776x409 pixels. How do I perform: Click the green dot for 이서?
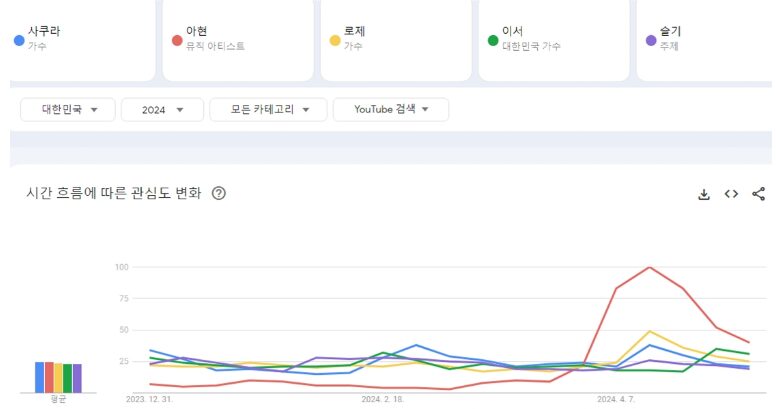(493, 40)
